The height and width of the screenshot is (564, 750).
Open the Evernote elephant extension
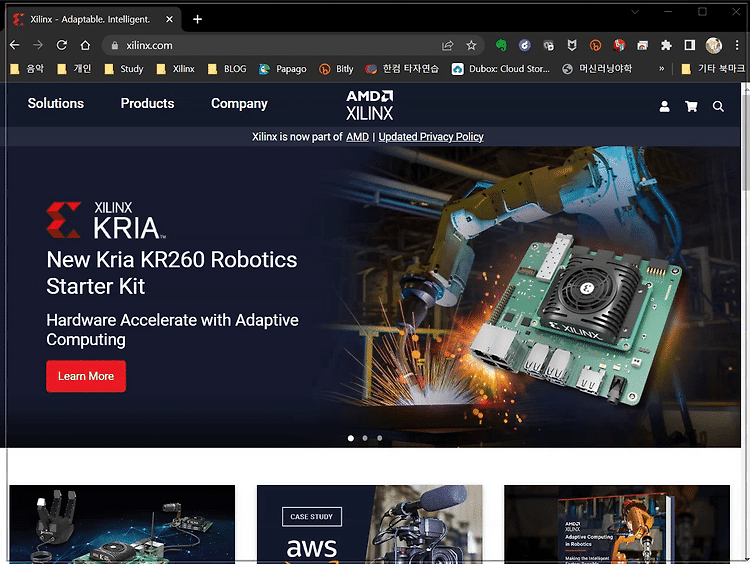tap(501, 45)
